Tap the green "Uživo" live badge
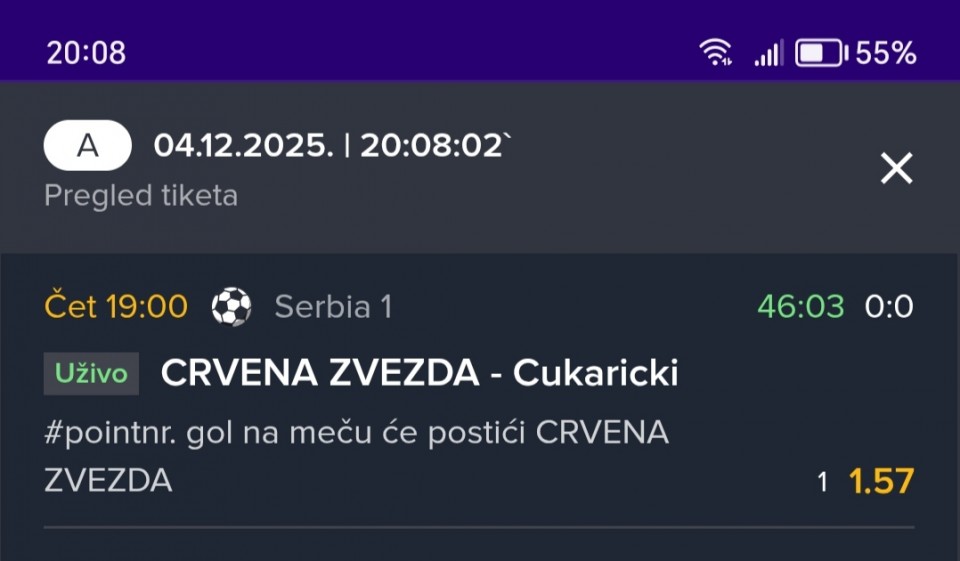Viewport: 960px width, 561px height. point(91,374)
